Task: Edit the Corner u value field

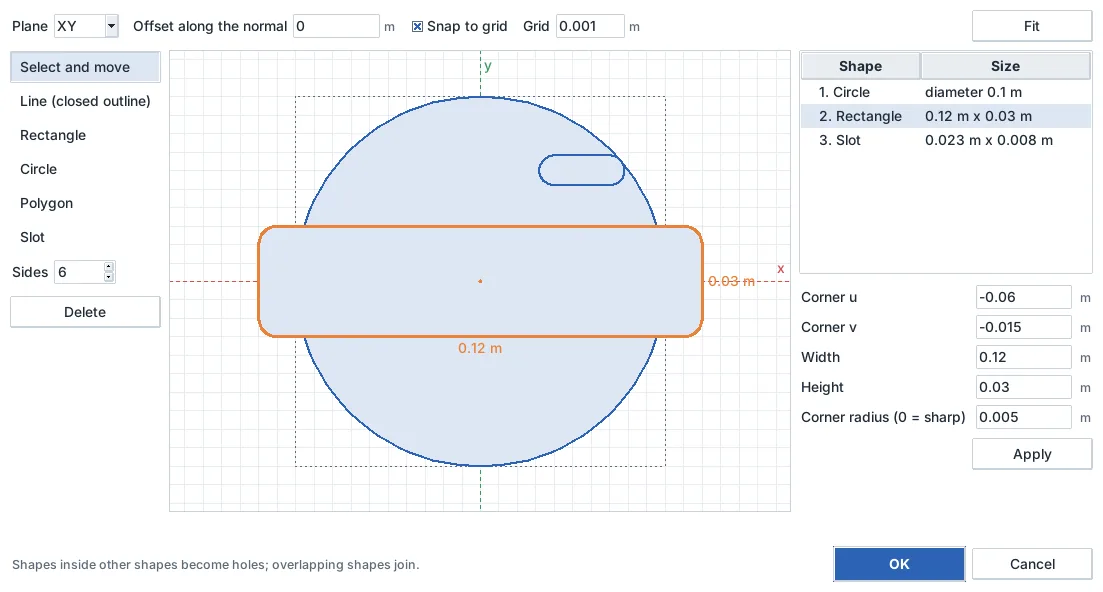Action: point(1024,297)
